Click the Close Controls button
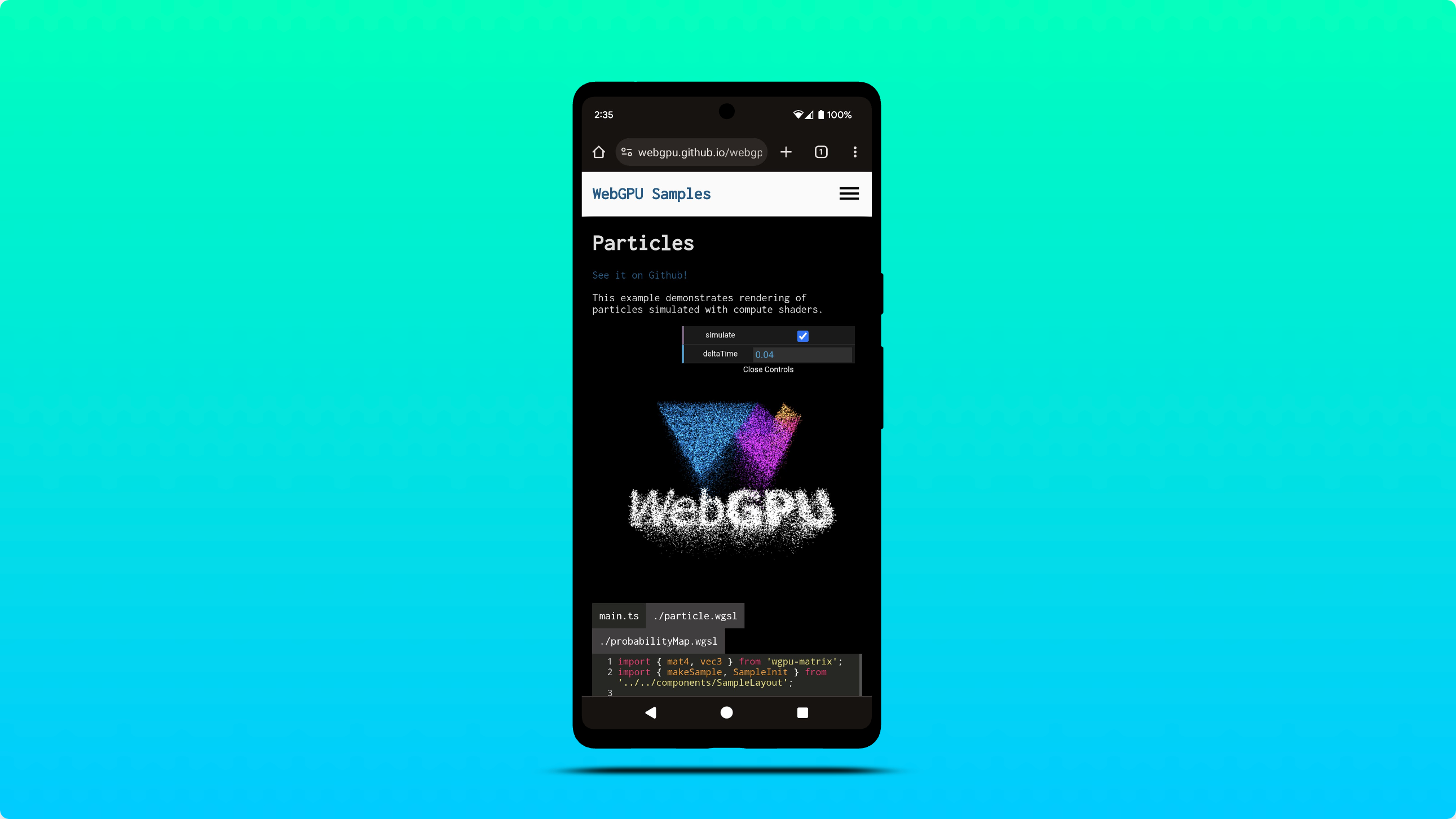 pyautogui.click(x=768, y=369)
